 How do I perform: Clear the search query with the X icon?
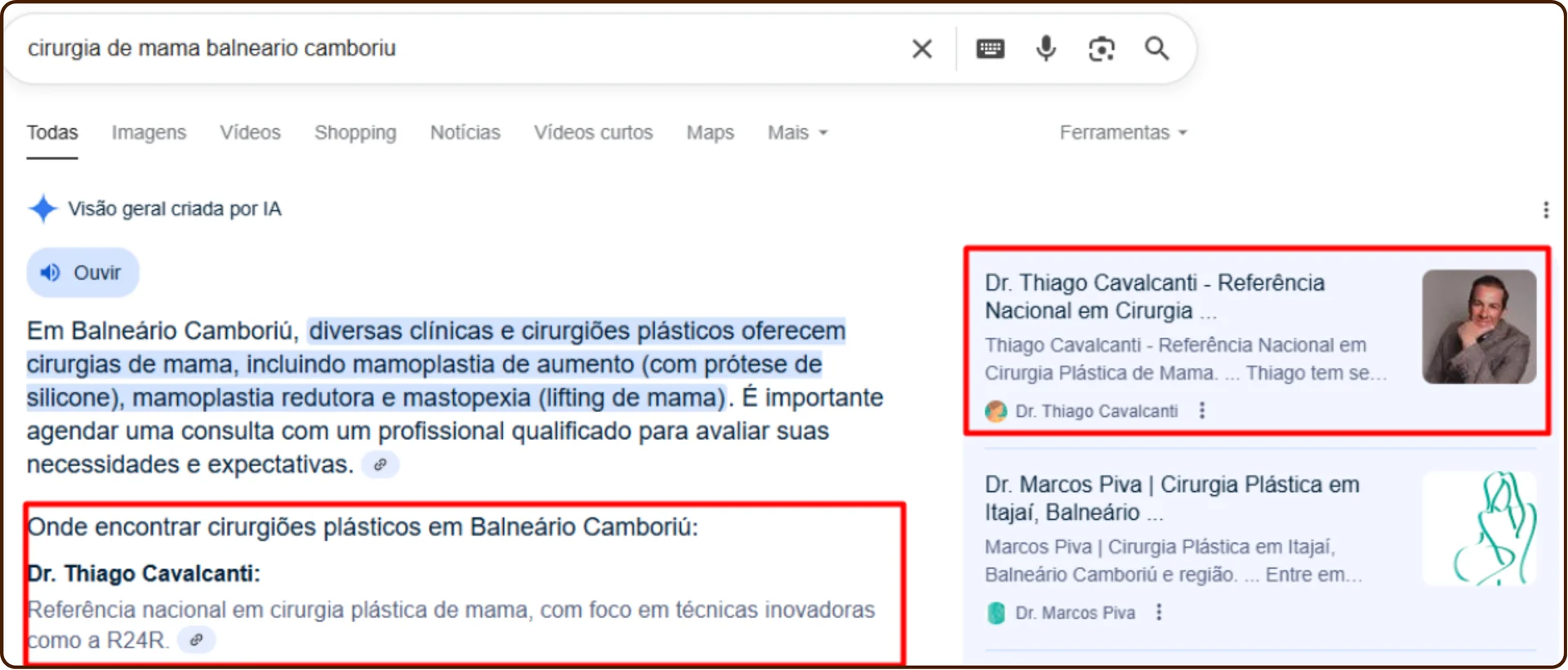(922, 49)
